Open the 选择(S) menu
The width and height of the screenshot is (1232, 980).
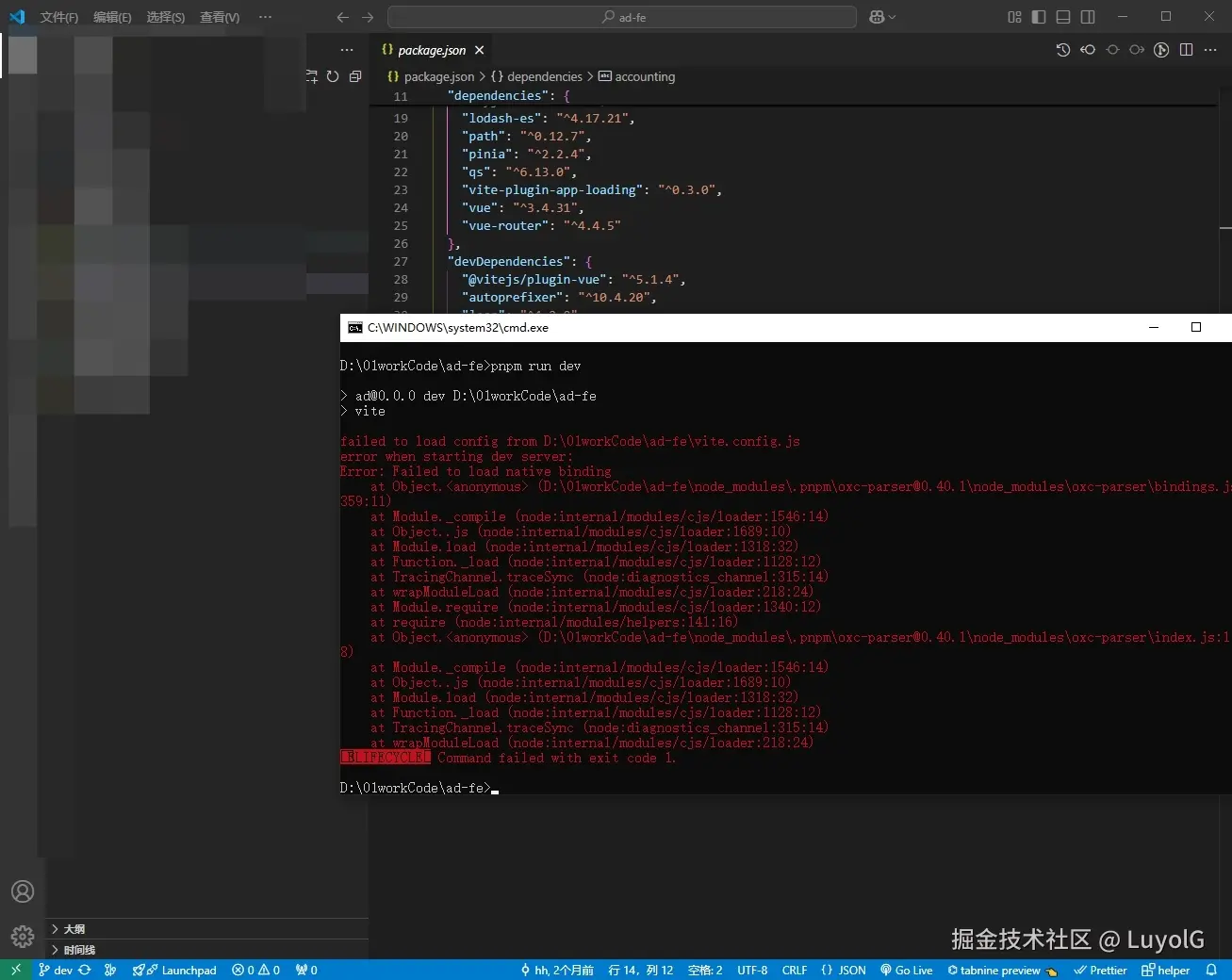[165, 17]
